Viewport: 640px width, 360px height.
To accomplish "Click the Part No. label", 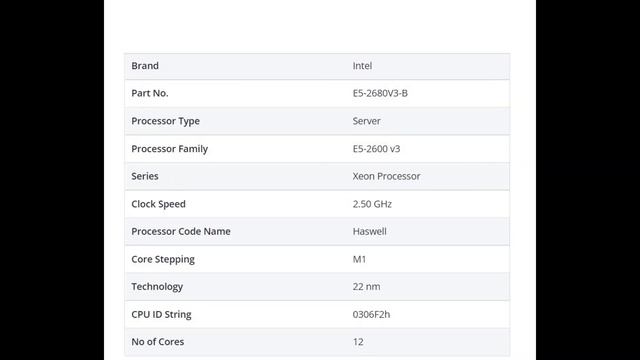I will pyautogui.click(x=150, y=93).
